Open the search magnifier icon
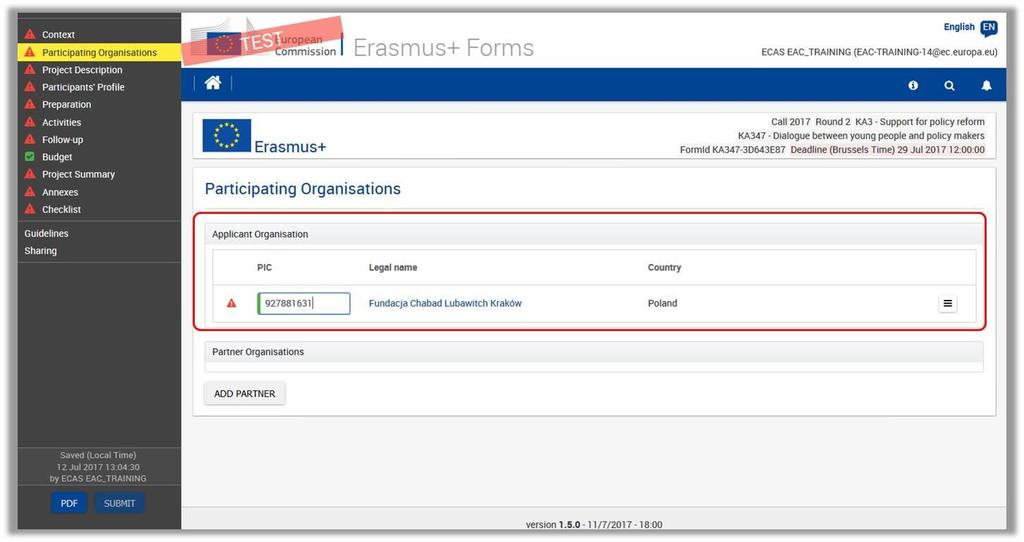This screenshot has height=542, width=1024. 950,86
